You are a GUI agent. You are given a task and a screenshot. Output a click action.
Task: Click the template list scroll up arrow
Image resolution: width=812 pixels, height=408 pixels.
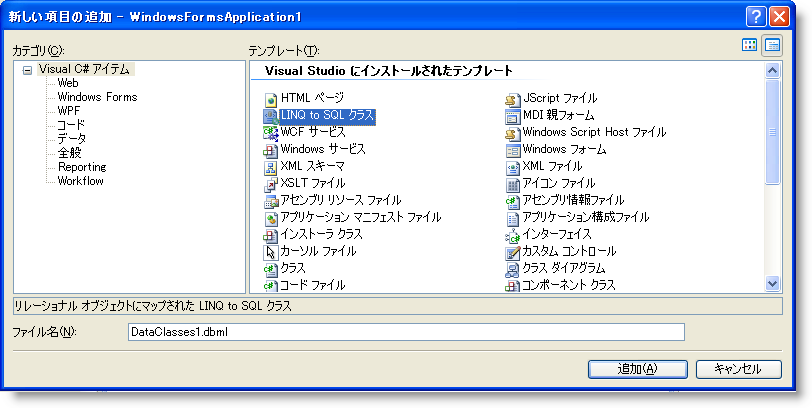772,70
